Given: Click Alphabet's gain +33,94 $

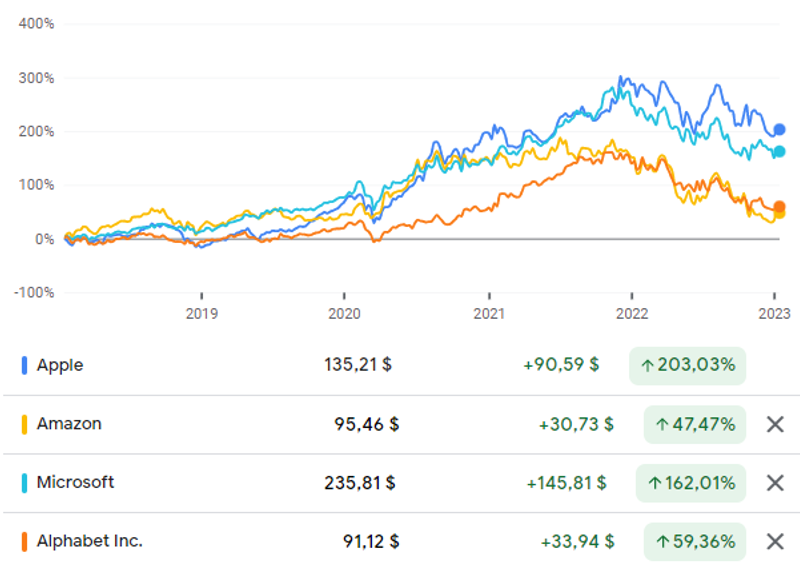Looking at the screenshot, I should pos(577,542).
